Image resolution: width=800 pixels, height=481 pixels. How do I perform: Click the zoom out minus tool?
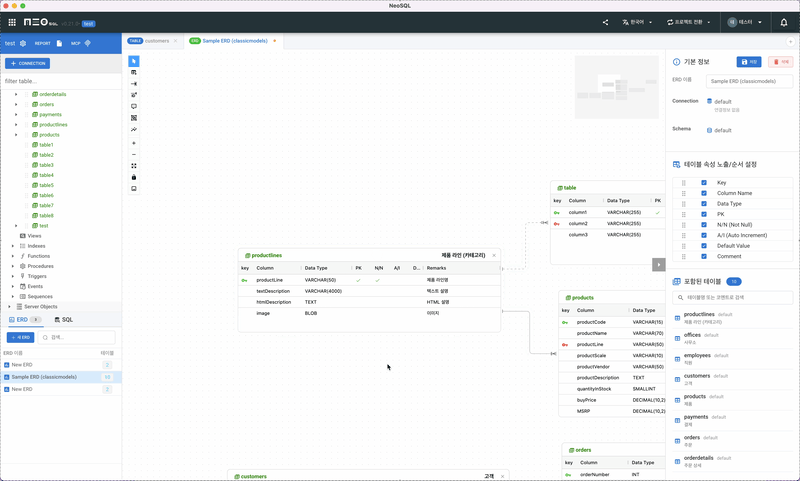134,154
